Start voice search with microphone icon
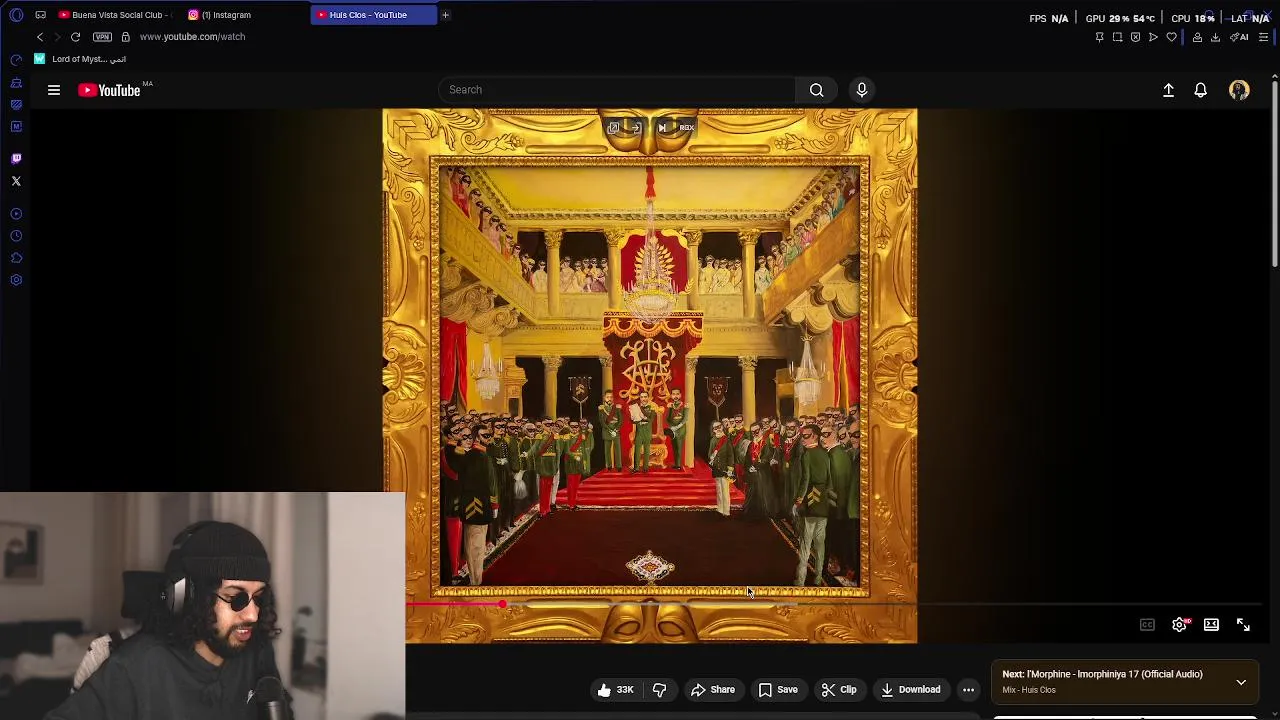The image size is (1280, 720). (x=862, y=90)
